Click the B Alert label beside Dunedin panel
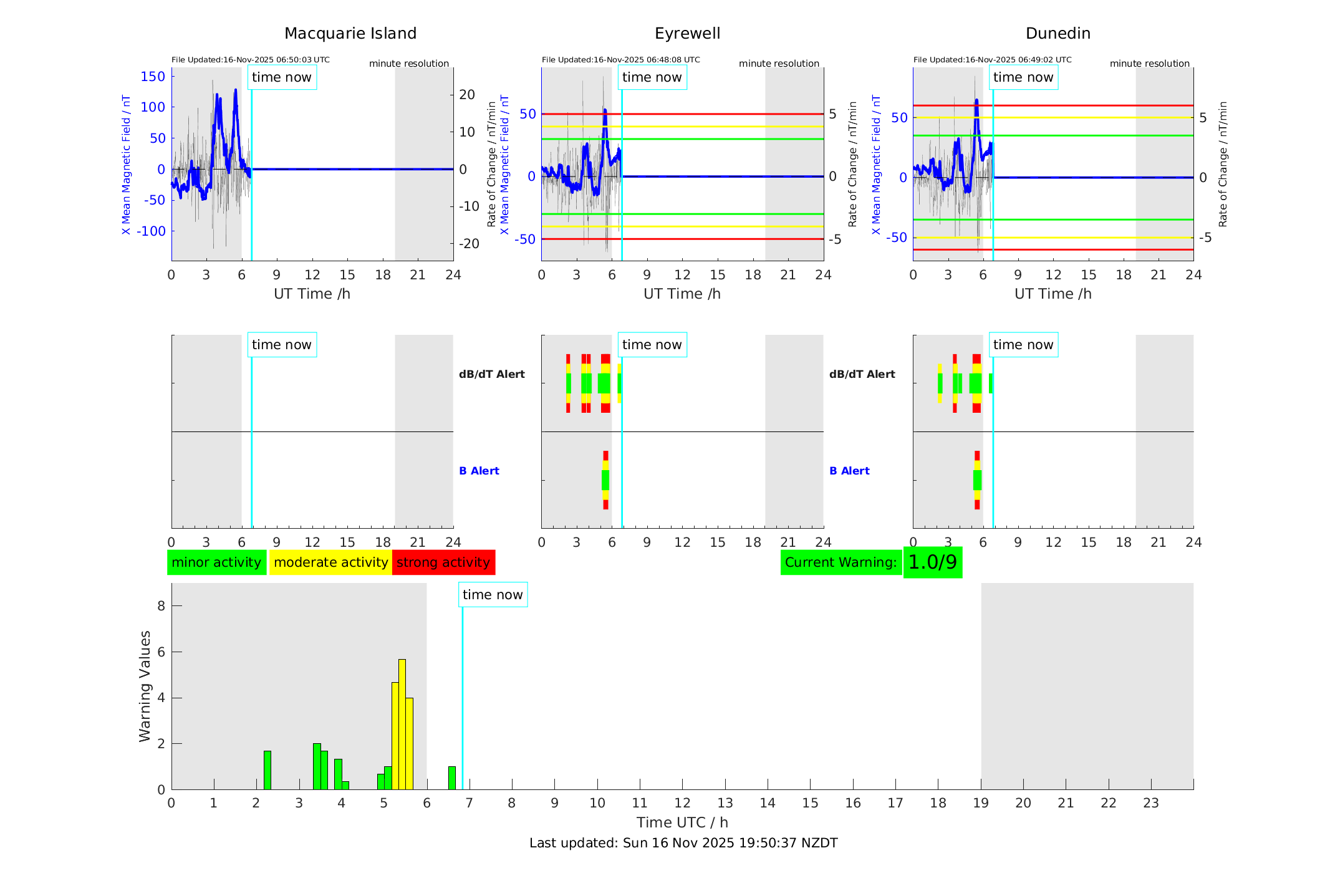This screenshot has height=896, width=1320. [849, 471]
